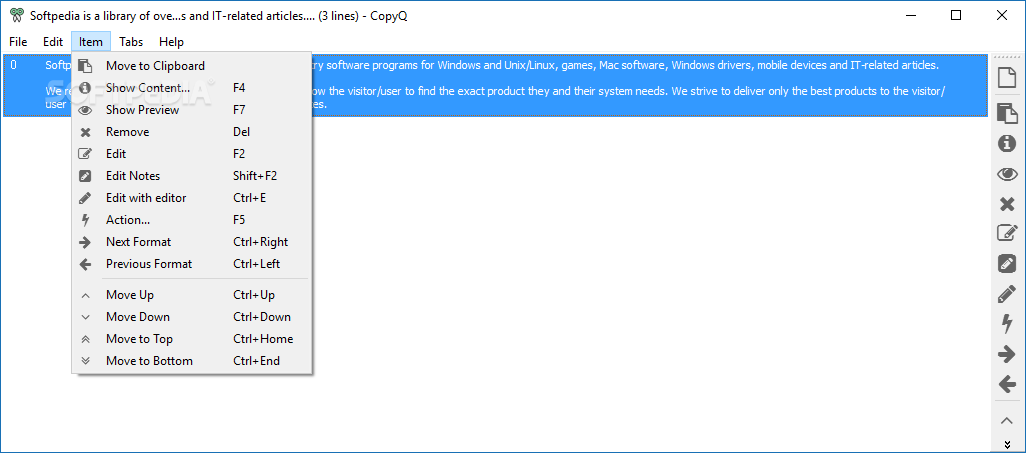Open the Tabs menu
Viewport: 1026px width, 453px height.
point(131,42)
